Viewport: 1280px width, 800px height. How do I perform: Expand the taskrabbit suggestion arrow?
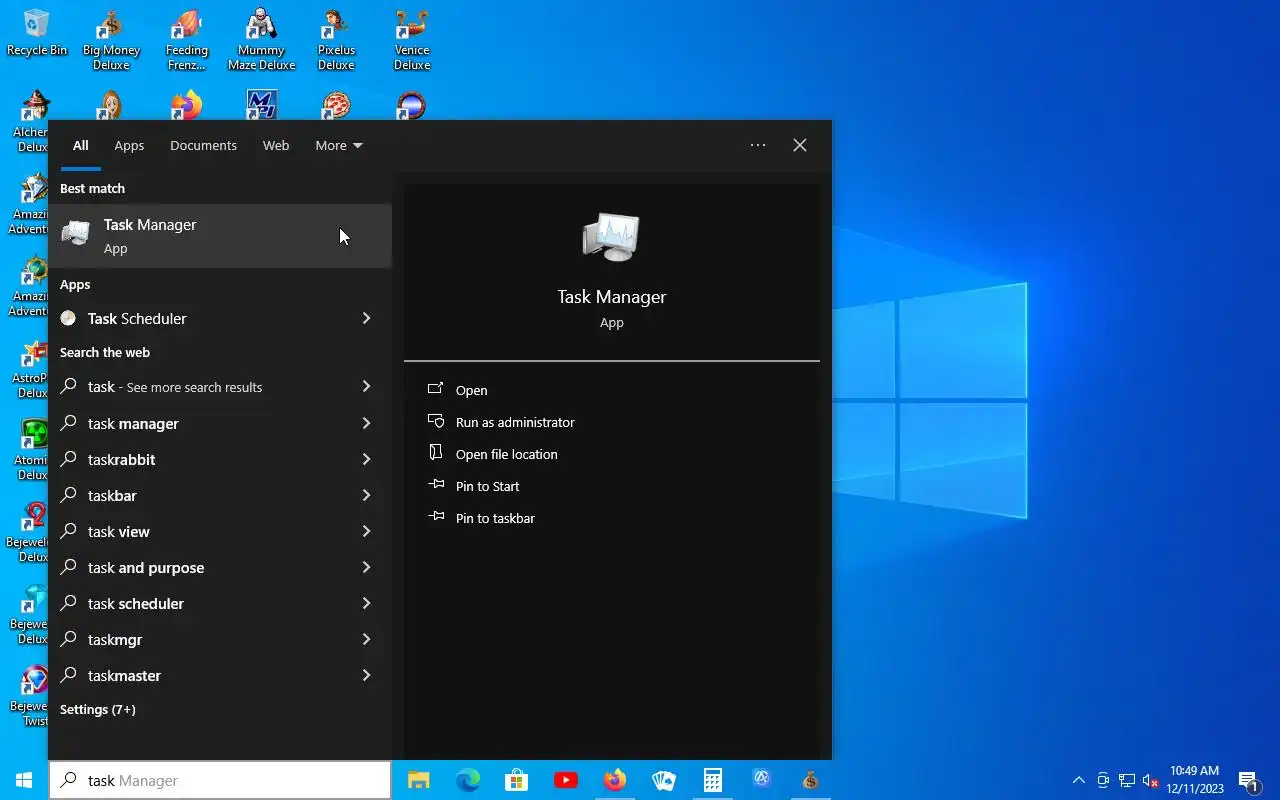click(367, 459)
